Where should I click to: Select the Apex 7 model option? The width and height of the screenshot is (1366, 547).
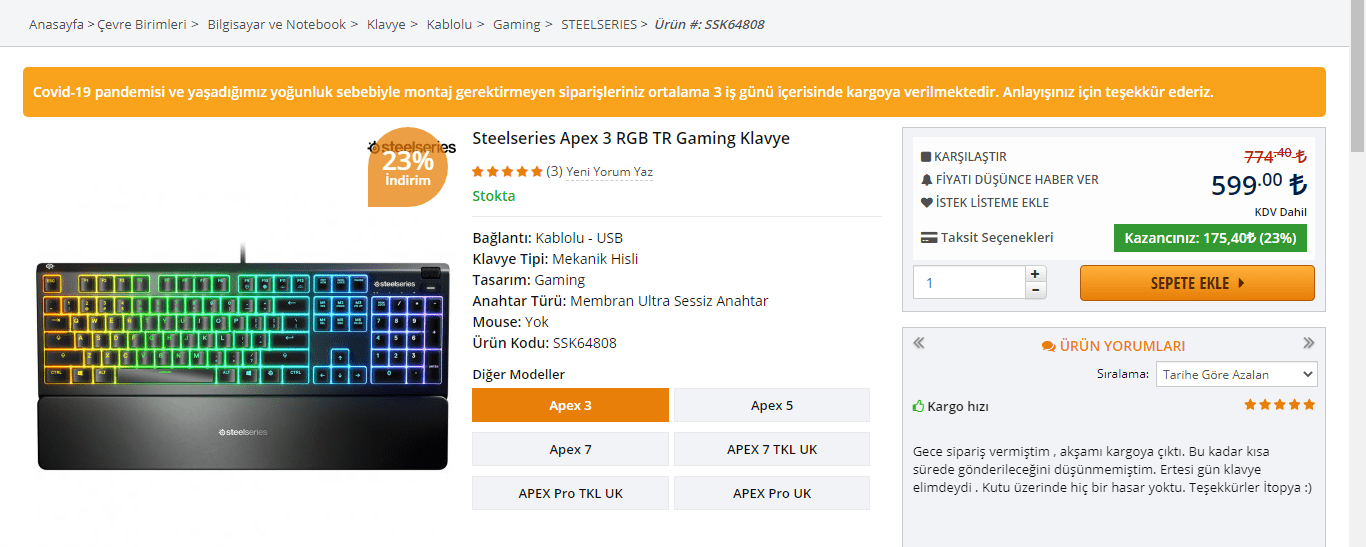tap(570, 449)
